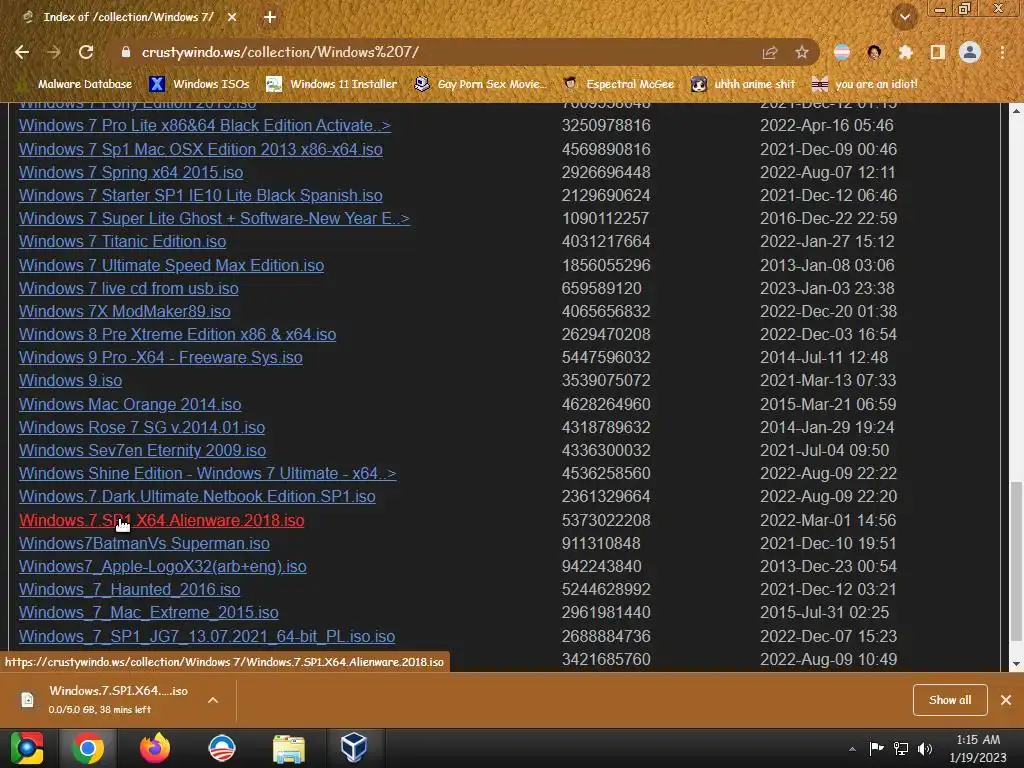Viewport: 1024px width, 768px height.
Task: Open VirtualBox from the taskbar
Action: pos(354,748)
